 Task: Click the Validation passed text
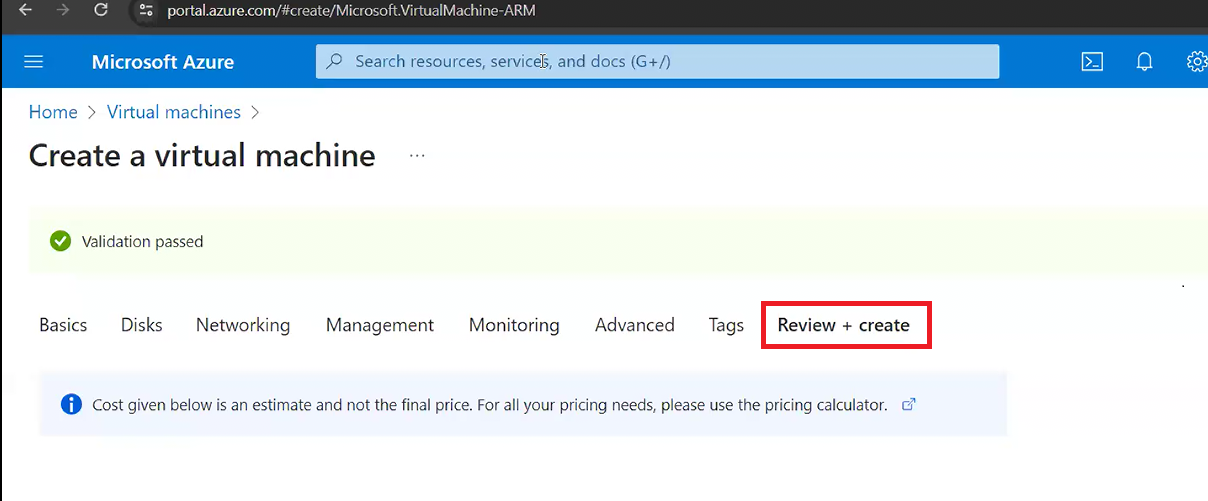click(x=142, y=241)
